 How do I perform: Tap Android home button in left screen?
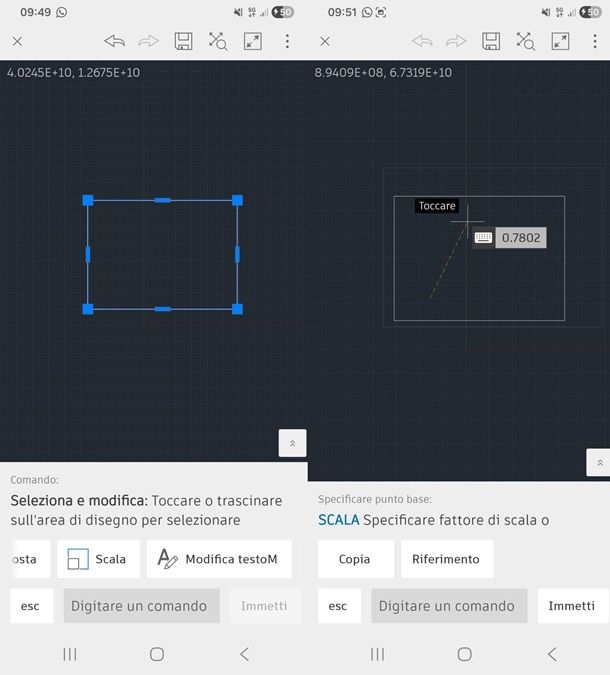click(157, 654)
